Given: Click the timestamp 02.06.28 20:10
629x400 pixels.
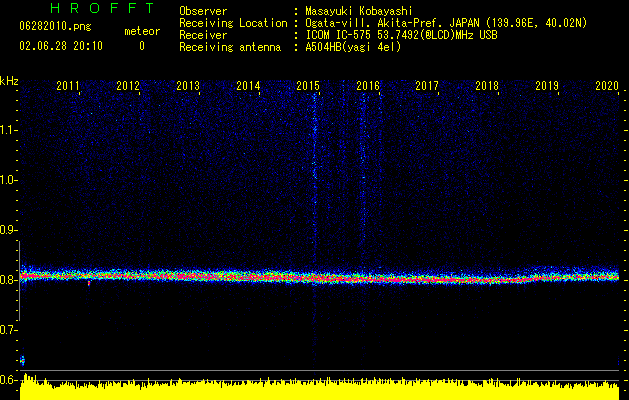Looking at the screenshot, I should [61, 46].
